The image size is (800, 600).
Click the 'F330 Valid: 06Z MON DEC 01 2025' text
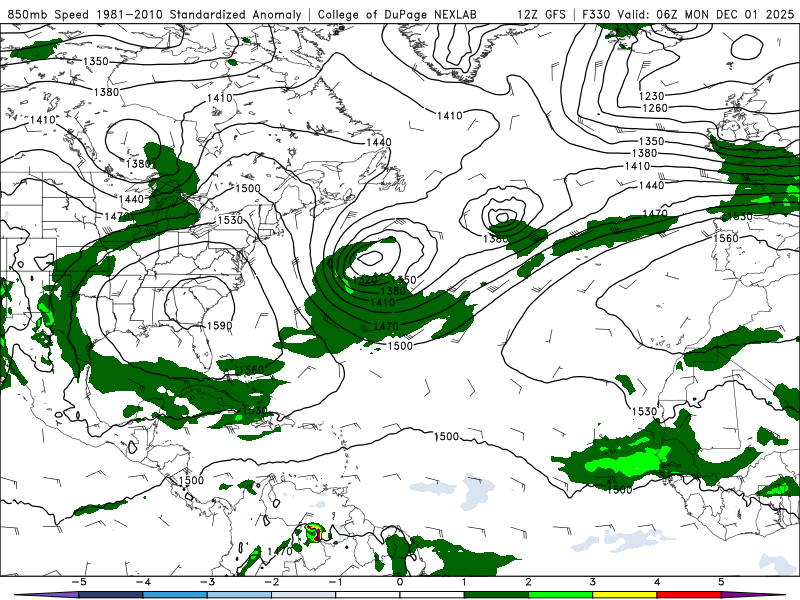coord(688,14)
